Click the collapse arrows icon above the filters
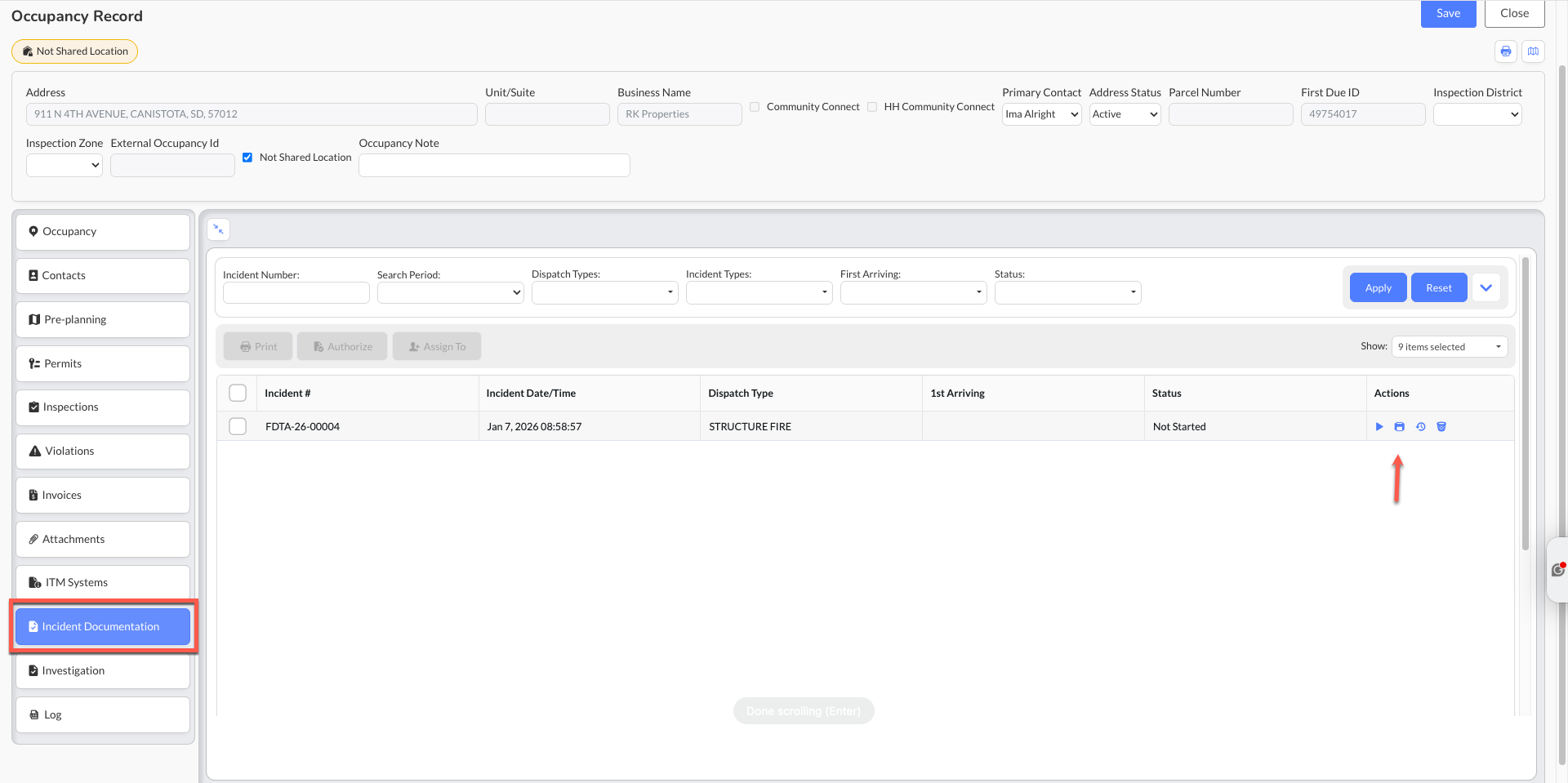Image resolution: width=1568 pixels, height=783 pixels. (x=218, y=229)
